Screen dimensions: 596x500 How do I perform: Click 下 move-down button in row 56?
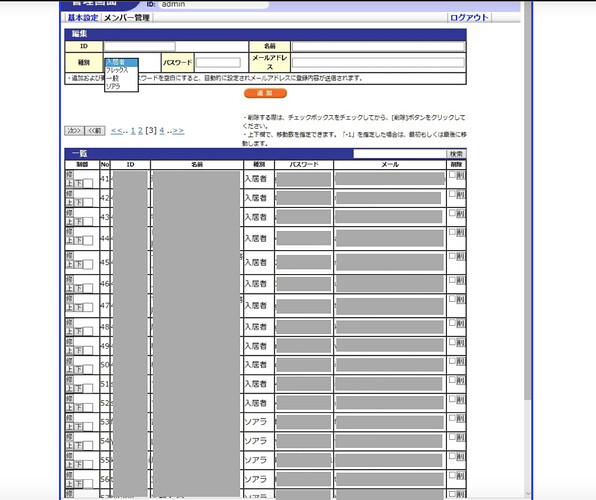(78, 483)
